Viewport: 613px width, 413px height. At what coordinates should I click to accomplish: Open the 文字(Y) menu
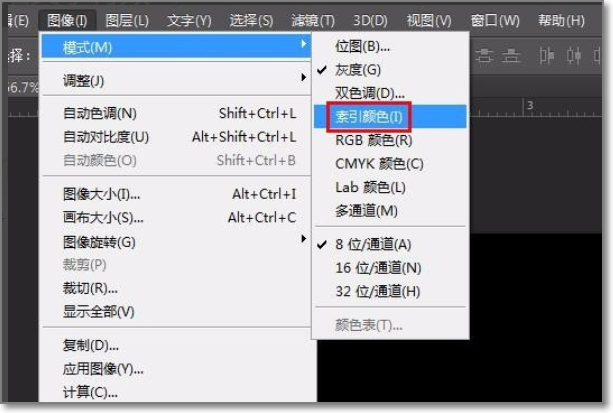point(189,20)
